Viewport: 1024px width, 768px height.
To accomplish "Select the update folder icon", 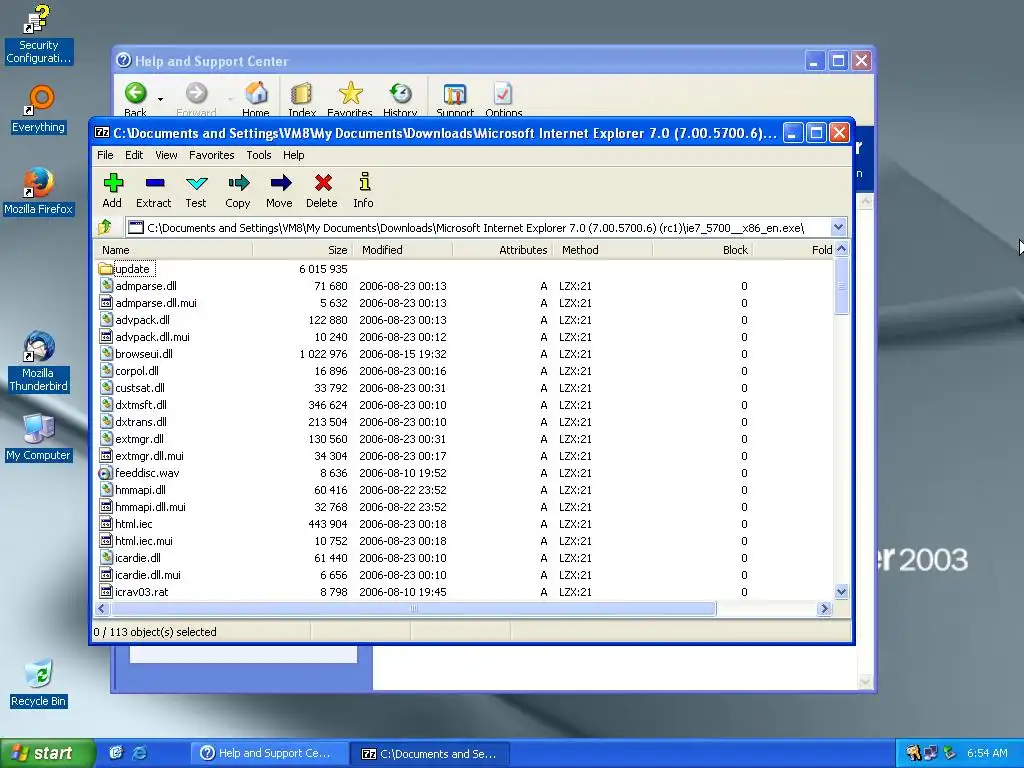I will click(x=106, y=269).
